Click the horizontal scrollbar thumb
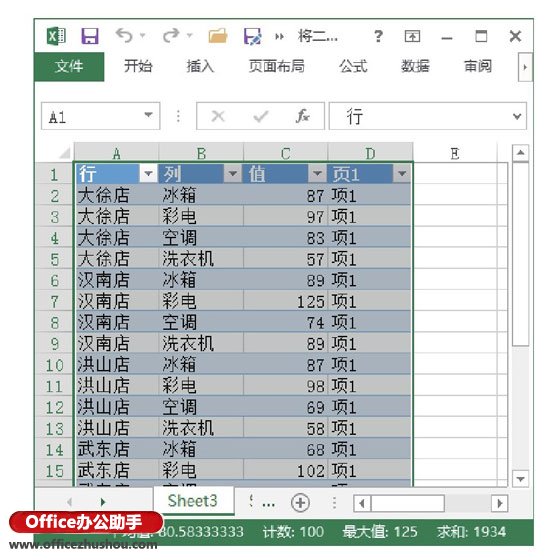The height and width of the screenshot is (560, 560). (x=408, y=504)
